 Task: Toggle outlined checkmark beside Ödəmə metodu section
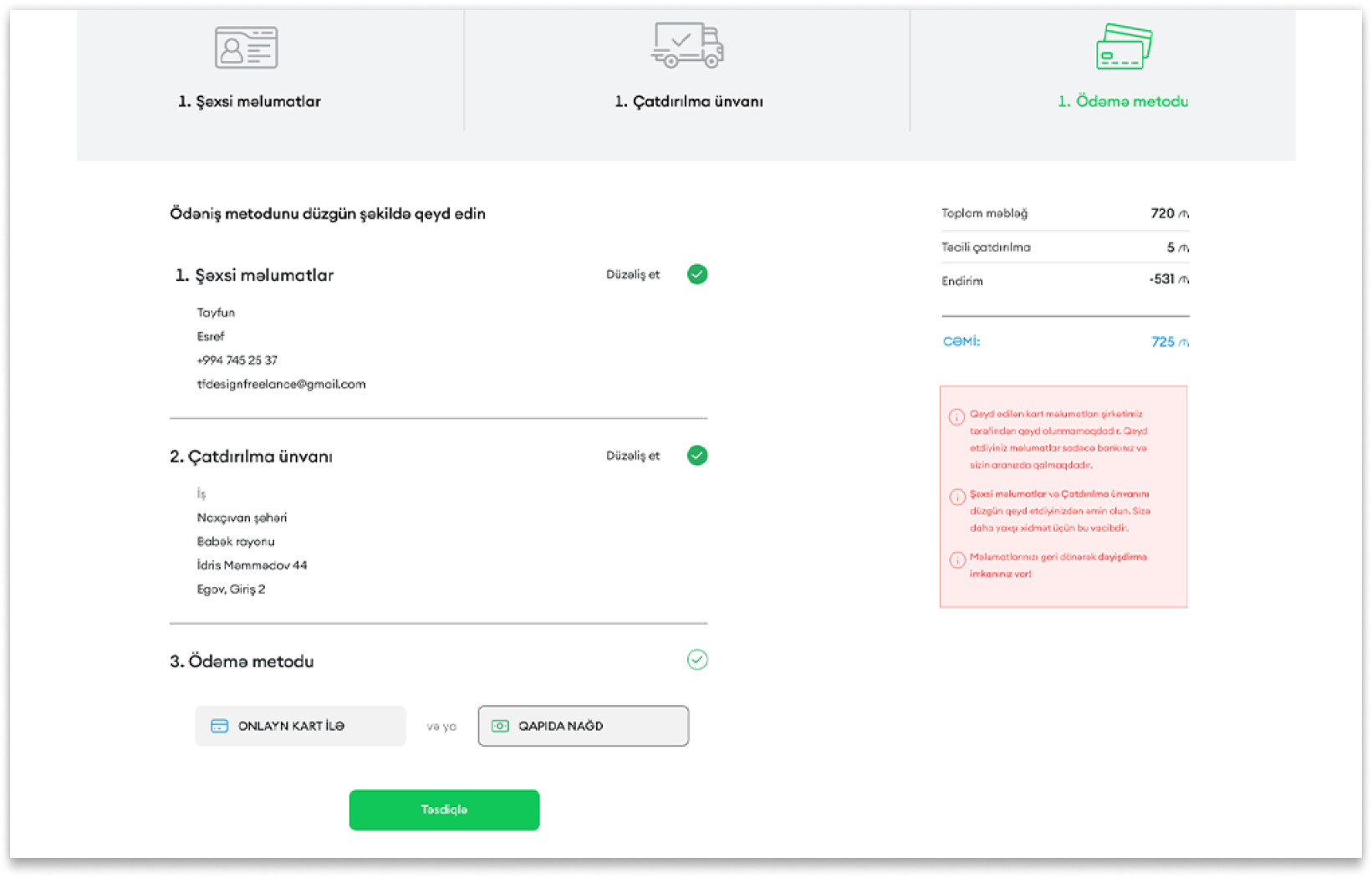tap(697, 660)
